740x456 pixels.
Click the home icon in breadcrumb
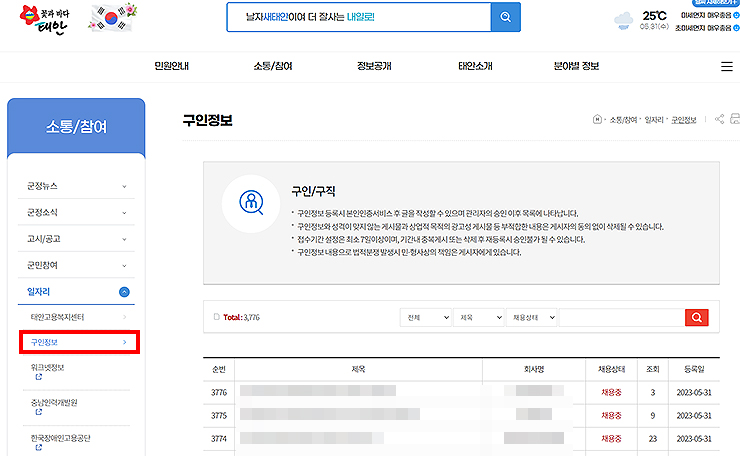click(x=597, y=119)
